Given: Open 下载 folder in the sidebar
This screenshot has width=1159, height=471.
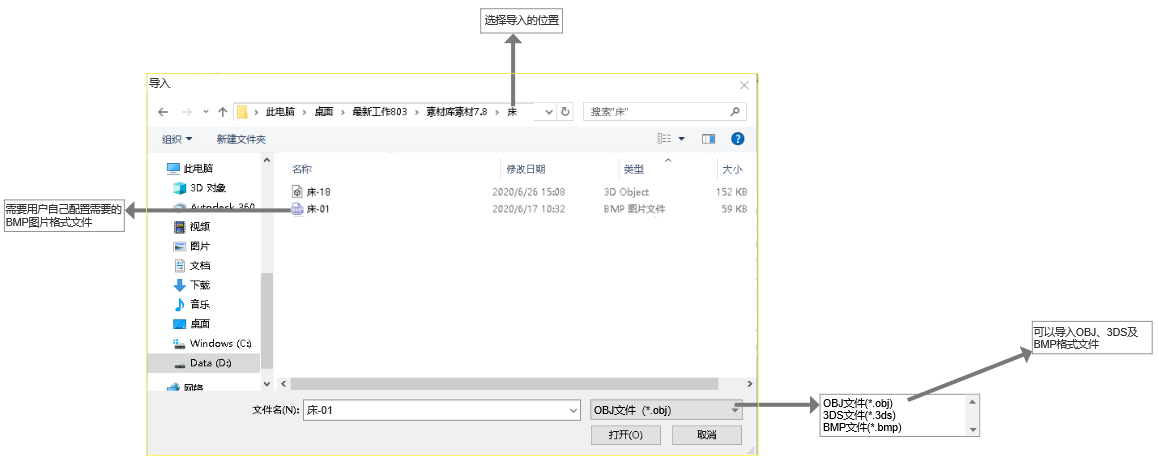Looking at the screenshot, I should coord(192,285).
